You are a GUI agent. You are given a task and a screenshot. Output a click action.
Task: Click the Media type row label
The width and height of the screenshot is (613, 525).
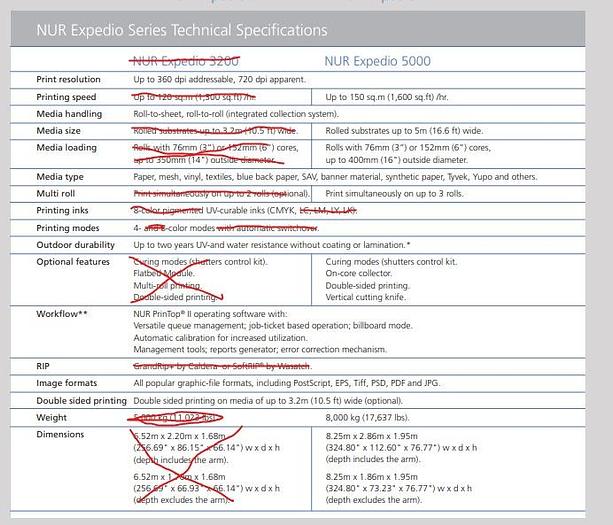tap(58, 176)
